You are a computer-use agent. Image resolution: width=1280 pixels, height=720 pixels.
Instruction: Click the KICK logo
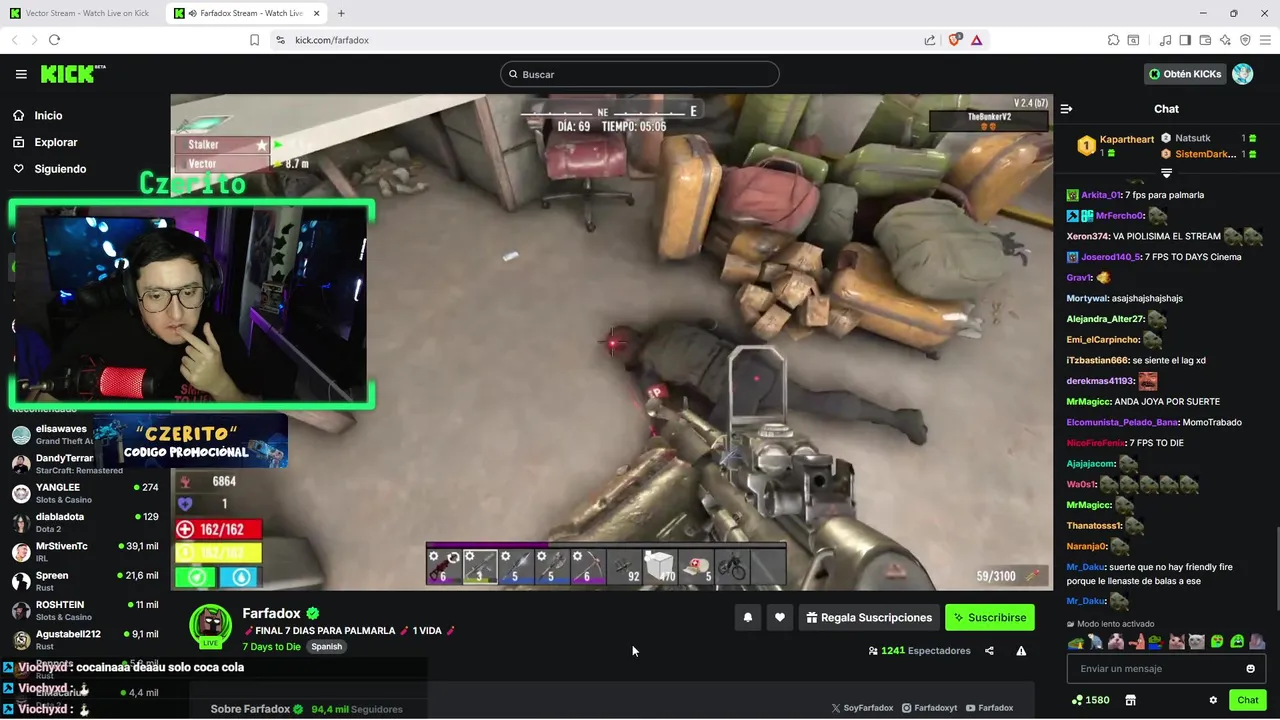coord(72,74)
